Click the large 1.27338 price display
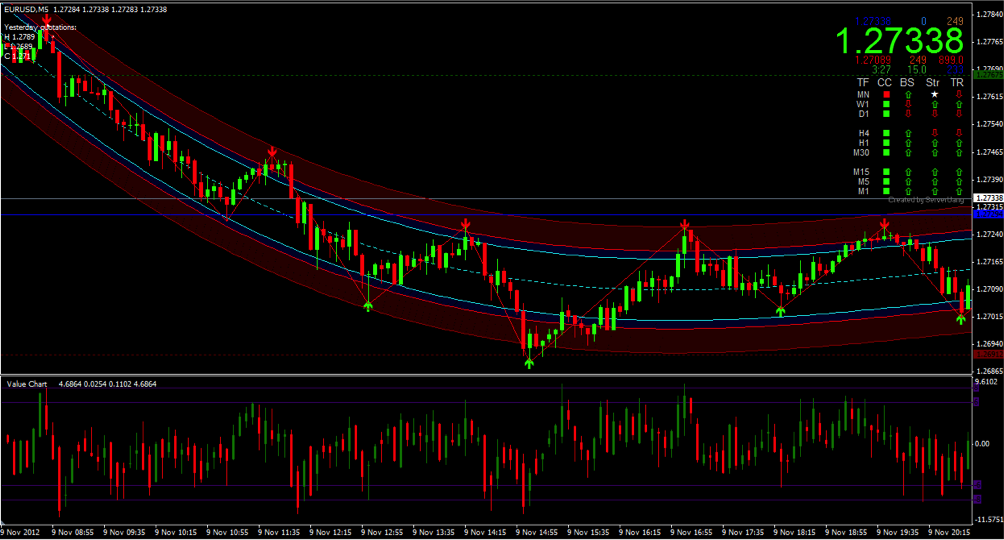The image size is (1004, 540). 899,41
